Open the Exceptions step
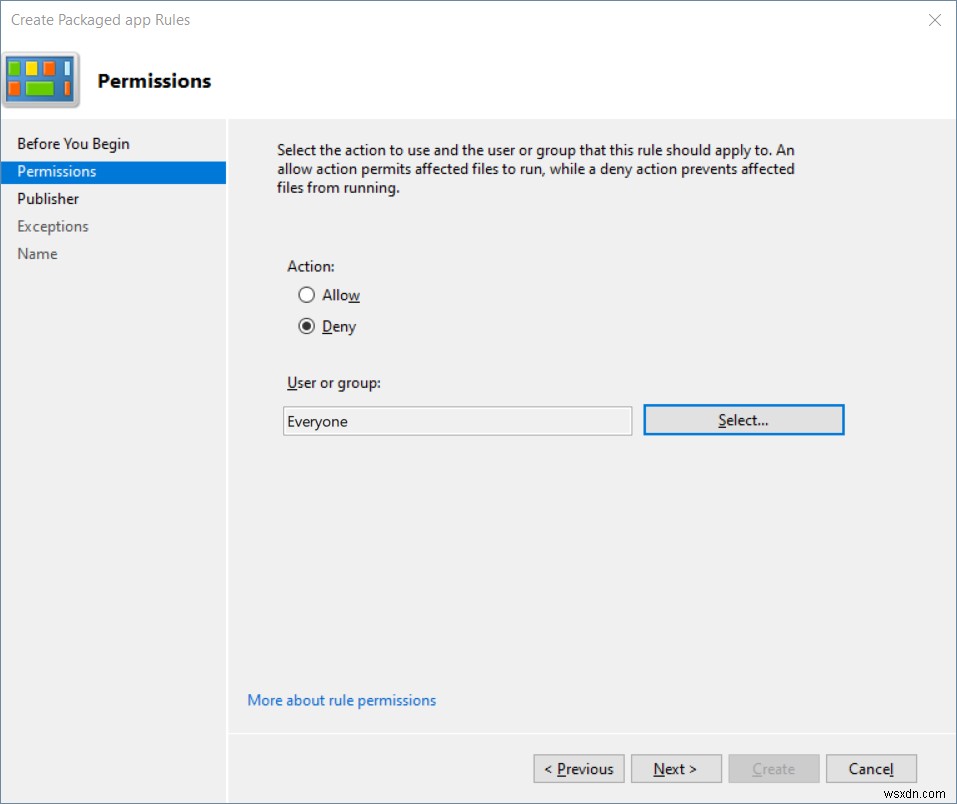Viewport: 957px width, 804px height. pos(52,226)
